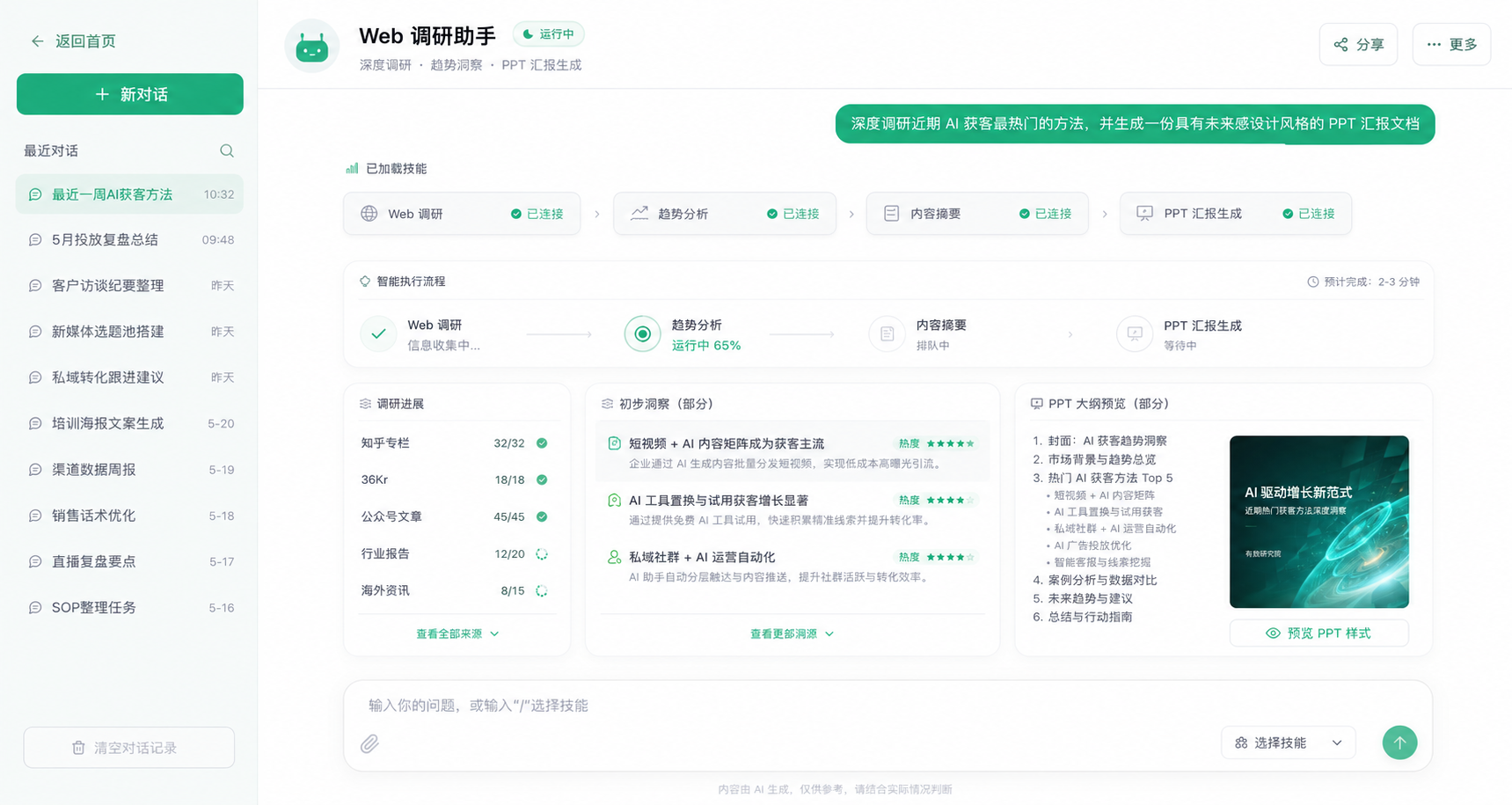Open the 客户访谈纪要整理 conversation
The width and height of the screenshot is (1512, 805).
pos(130,286)
